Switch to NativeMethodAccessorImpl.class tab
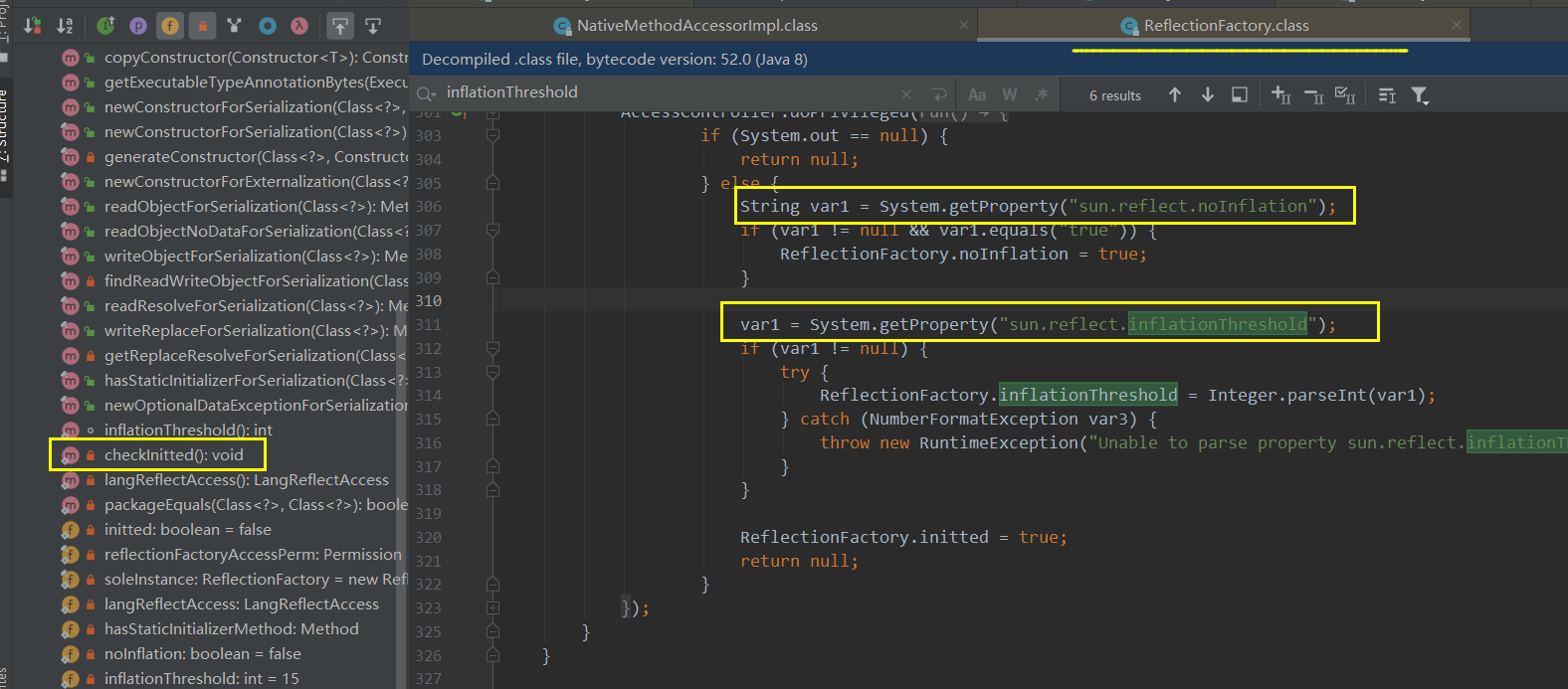 click(696, 26)
